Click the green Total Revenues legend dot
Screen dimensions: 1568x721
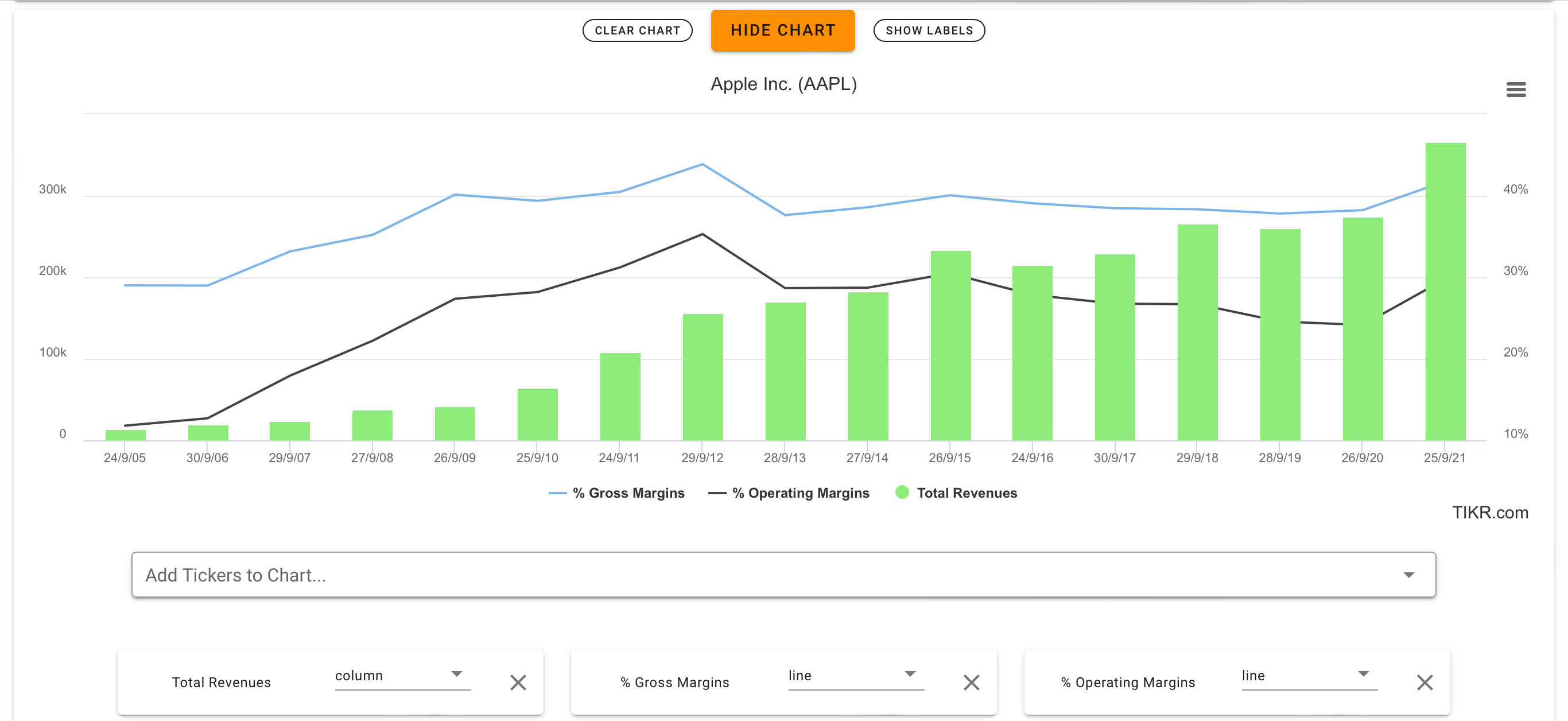[x=902, y=492]
